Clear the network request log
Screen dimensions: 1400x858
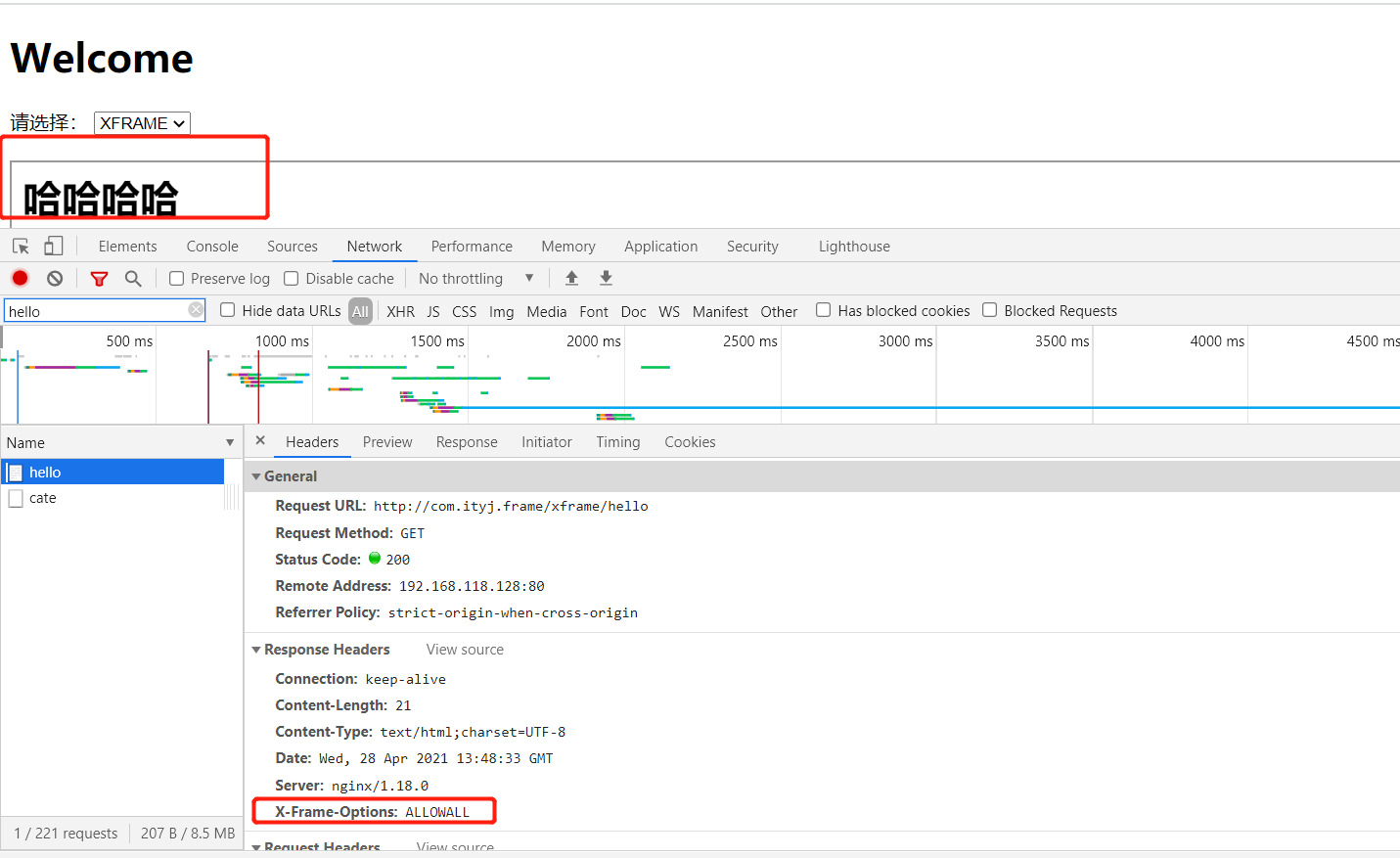[55, 278]
